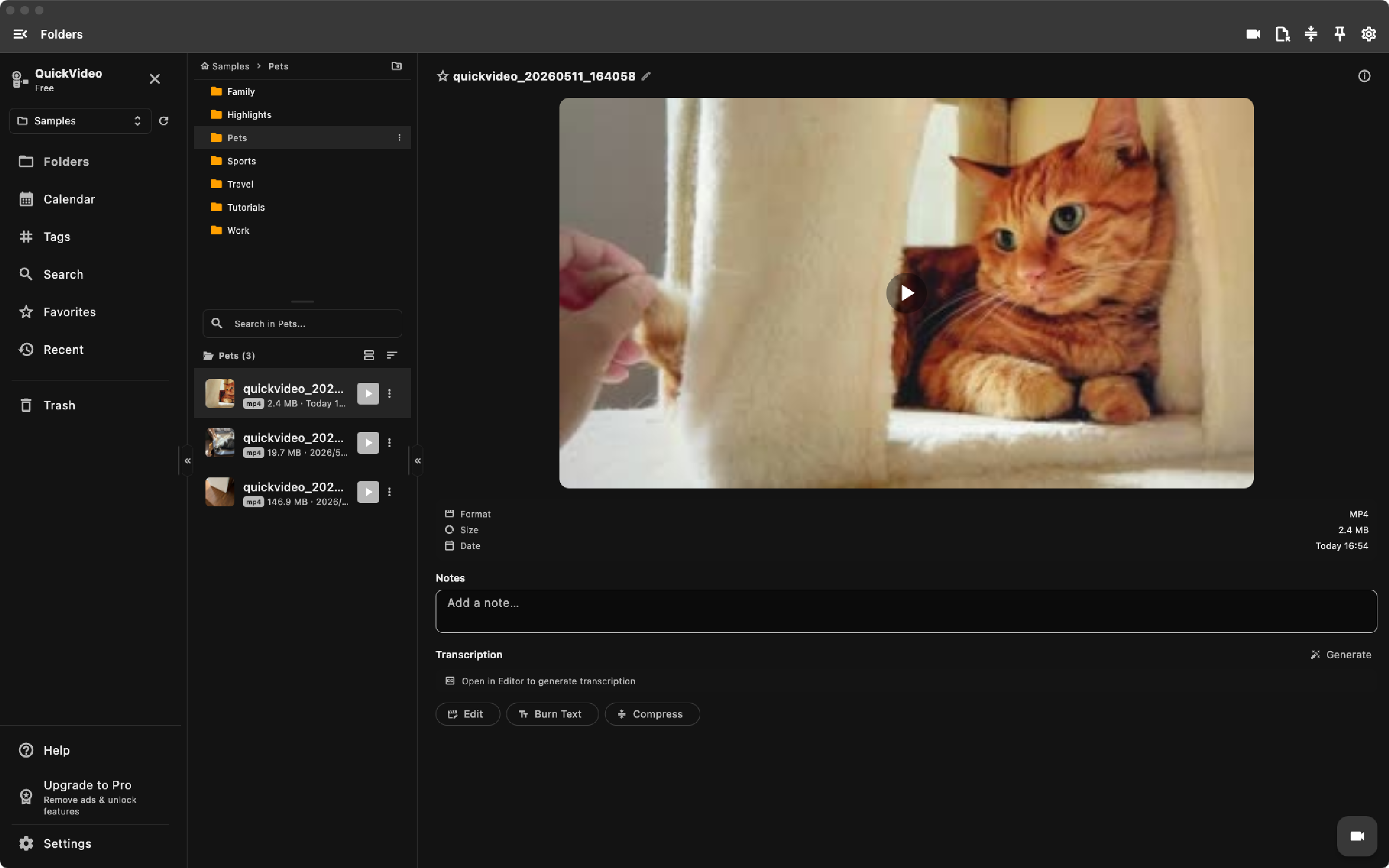Open the Calendar view
Image resolution: width=1389 pixels, height=868 pixels.
pyautogui.click(x=91, y=199)
